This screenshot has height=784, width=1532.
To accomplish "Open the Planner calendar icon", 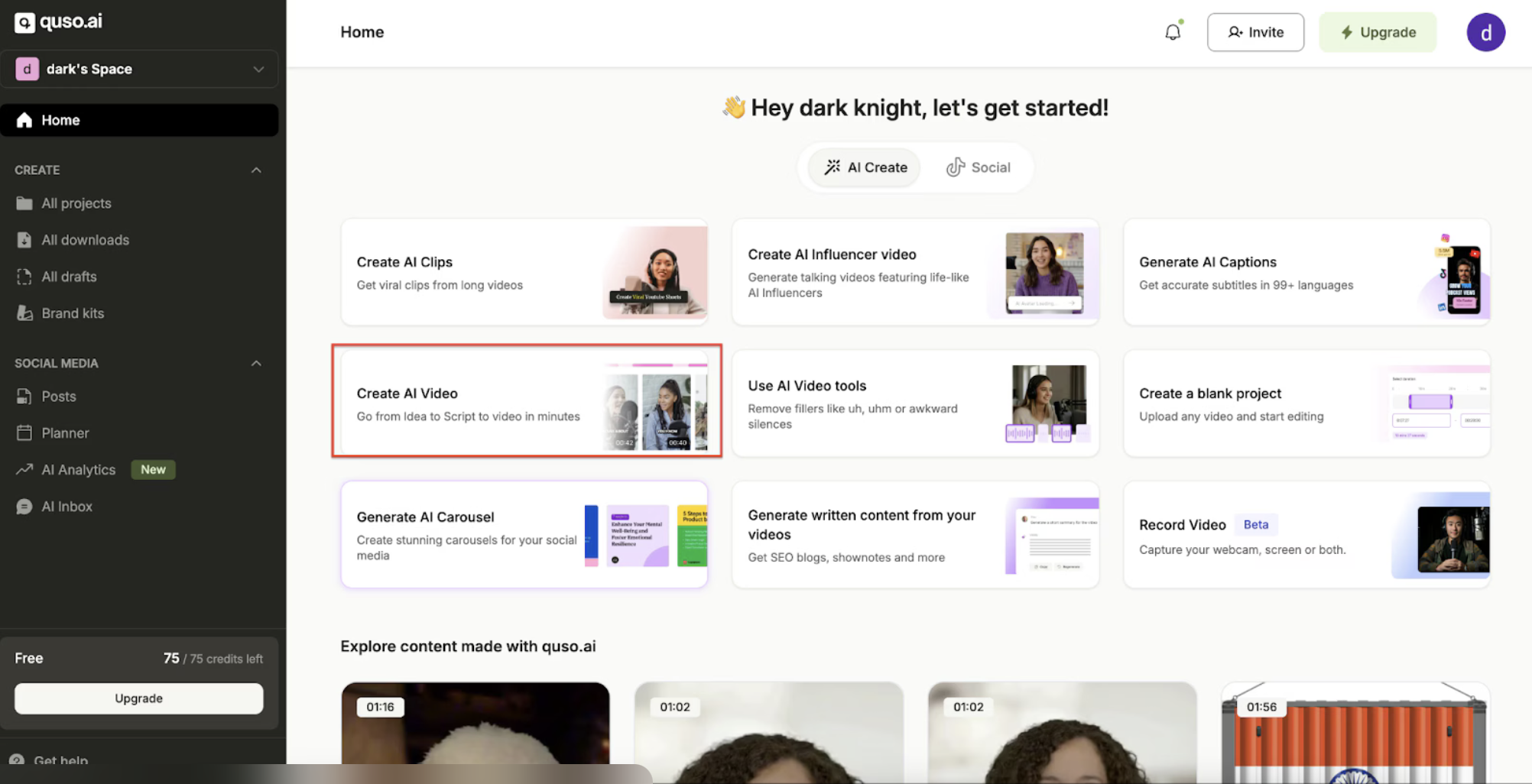I will (x=24, y=433).
